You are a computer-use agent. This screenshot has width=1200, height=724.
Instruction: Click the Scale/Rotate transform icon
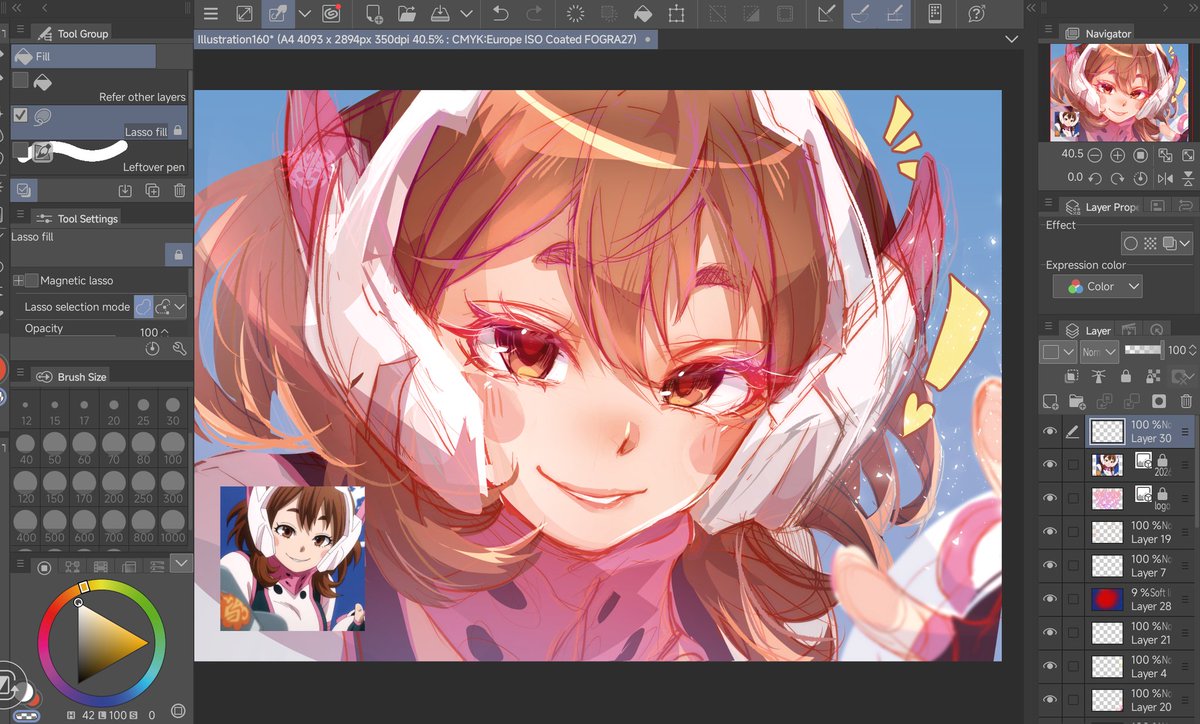coord(677,14)
